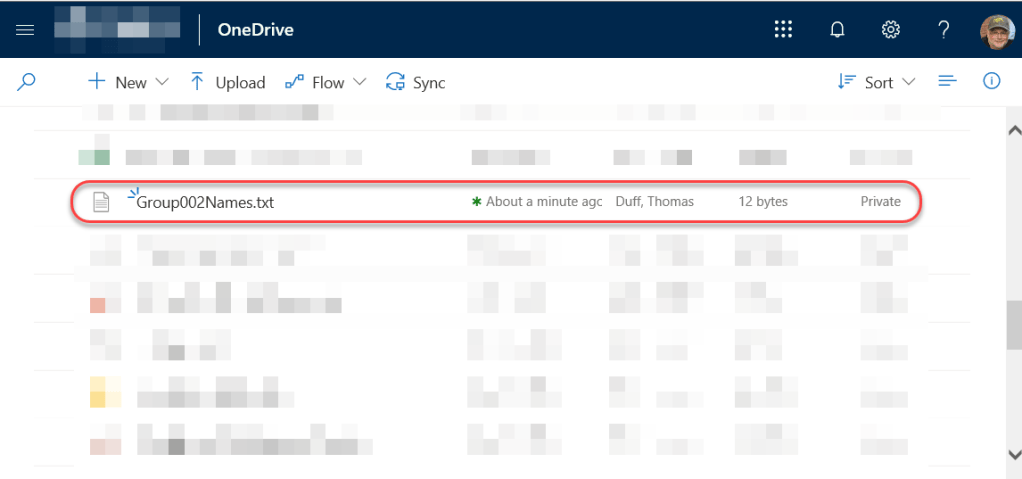
Task: Open the user profile photo
Action: tap(997, 31)
